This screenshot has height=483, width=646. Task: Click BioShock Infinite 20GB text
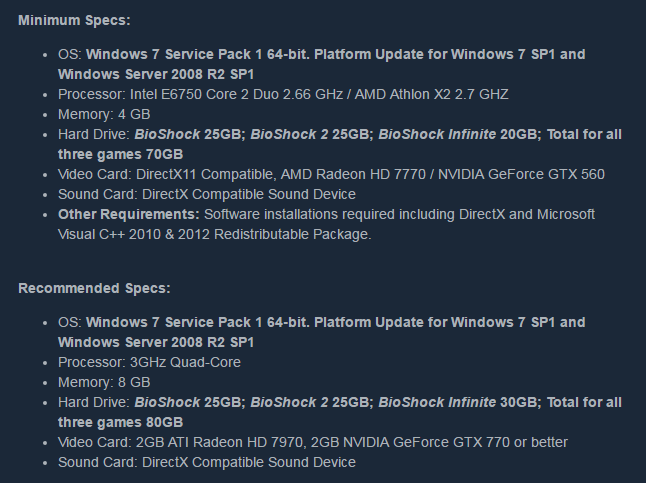pyautogui.click(x=460, y=134)
